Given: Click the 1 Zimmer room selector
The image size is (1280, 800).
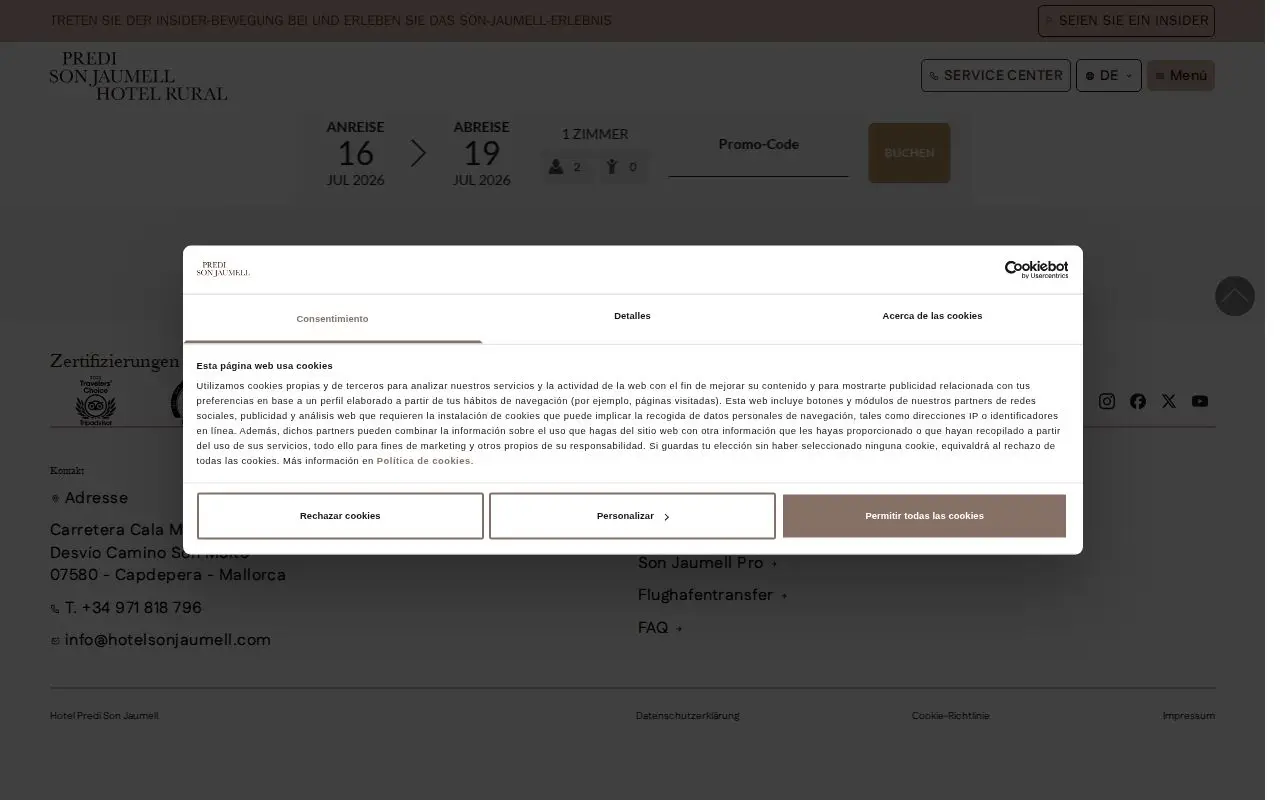Looking at the screenshot, I should coord(595,134).
